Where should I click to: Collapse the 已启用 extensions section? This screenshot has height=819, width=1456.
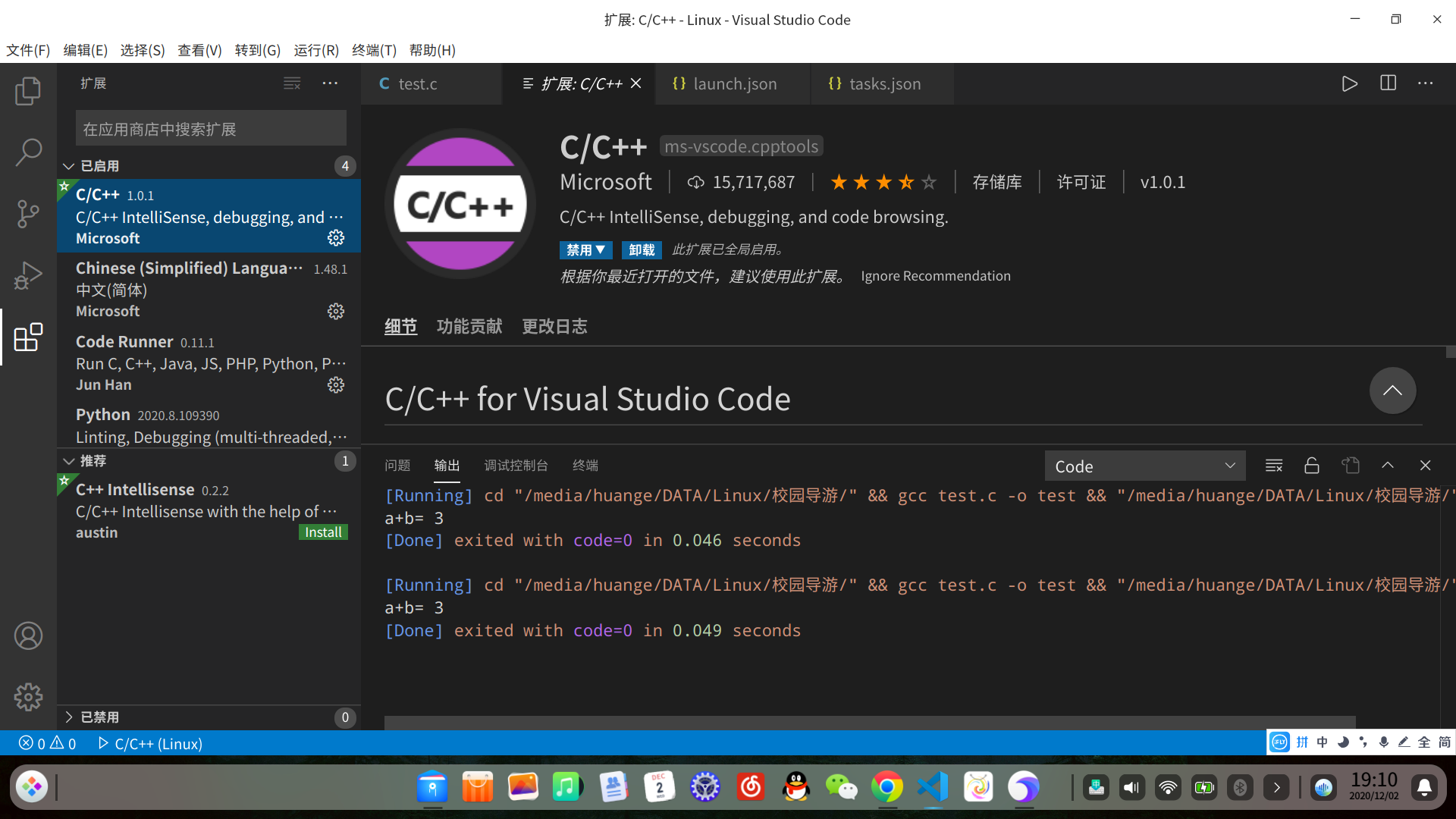pos(209,165)
